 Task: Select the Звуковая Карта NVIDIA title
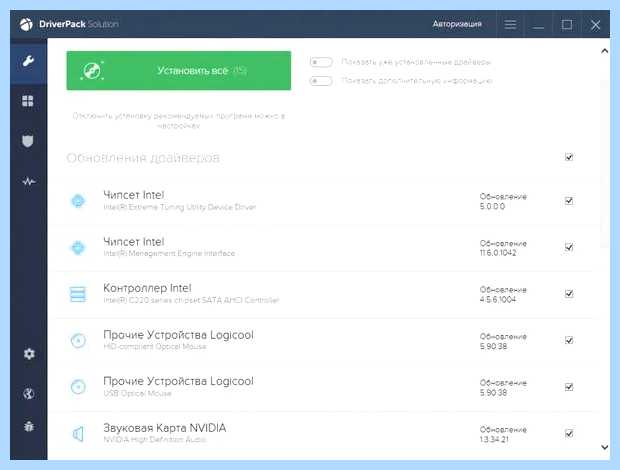[x=164, y=428]
